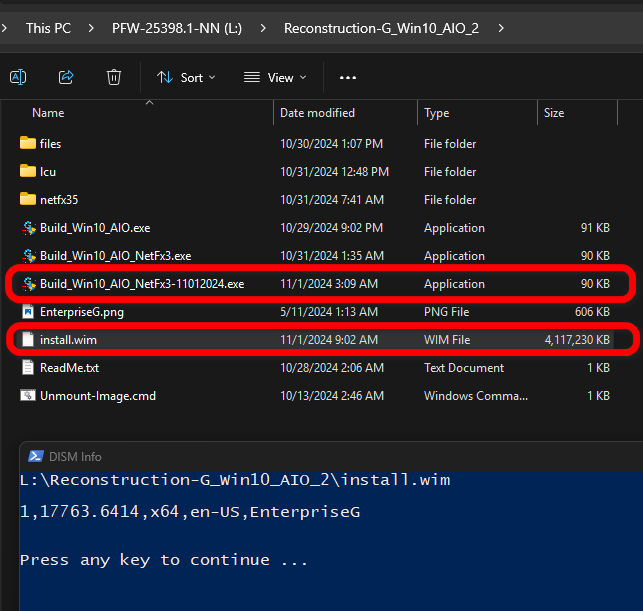The width and height of the screenshot is (643, 611).
Task: Click the lcu folder icon
Action: (x=28, y=171)
